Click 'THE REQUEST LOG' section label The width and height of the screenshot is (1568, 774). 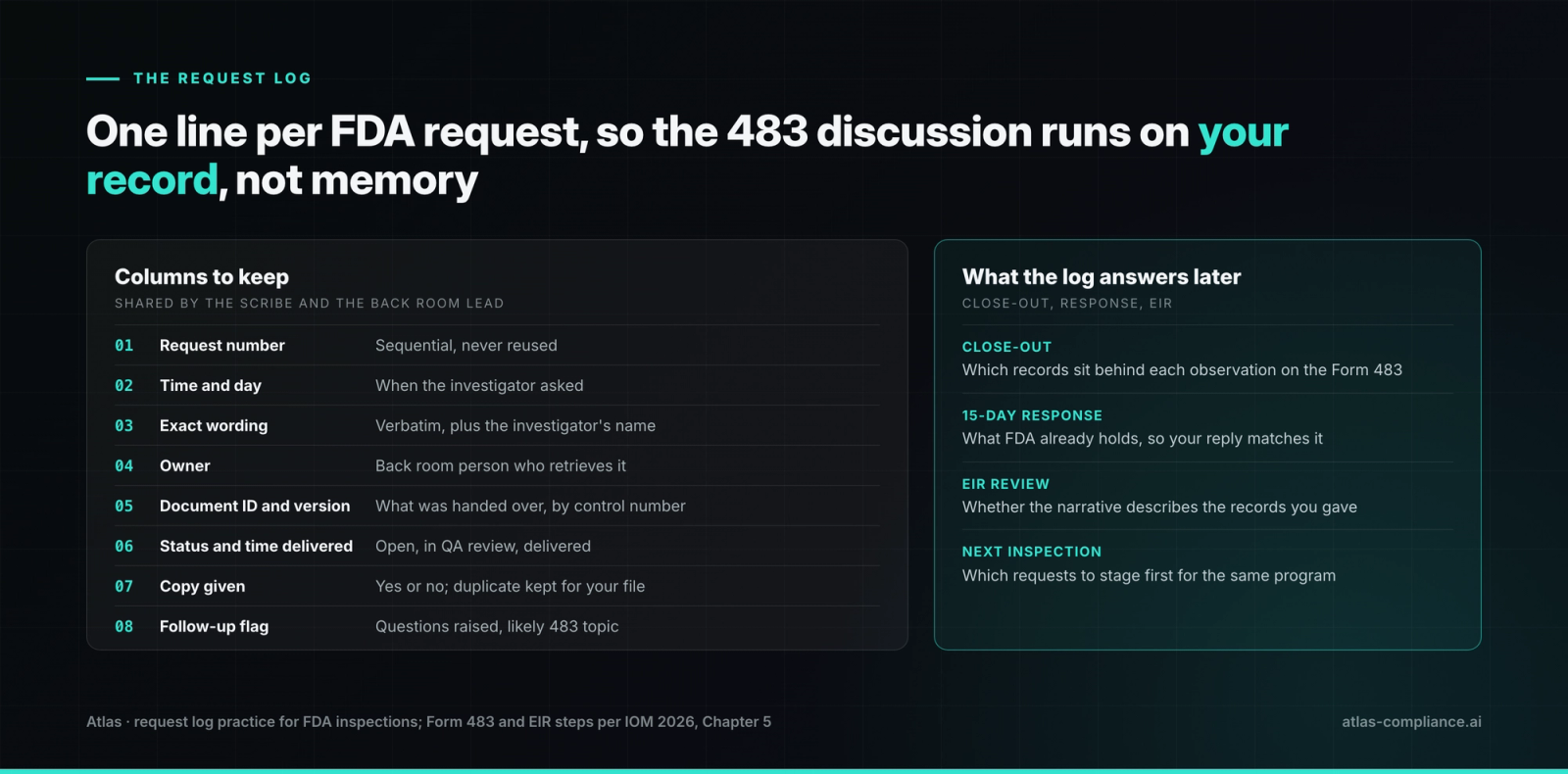point(222,78)
